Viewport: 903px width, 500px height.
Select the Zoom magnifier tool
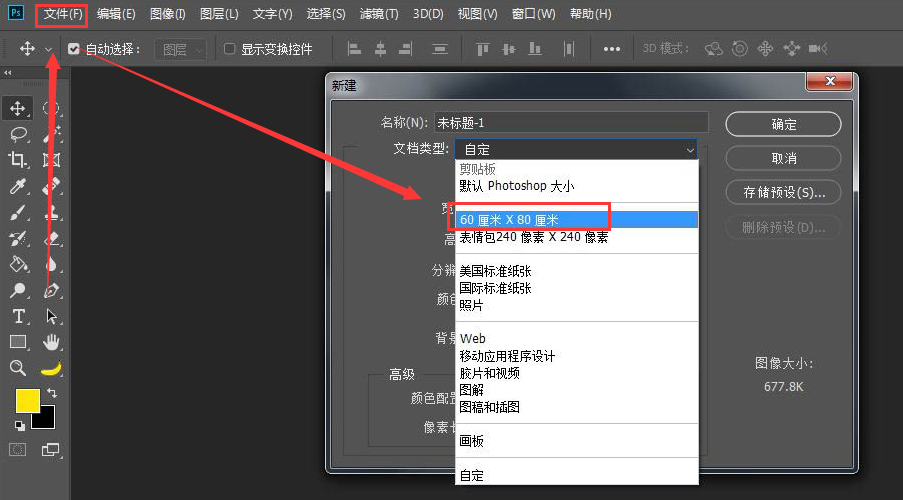(18, 368)
